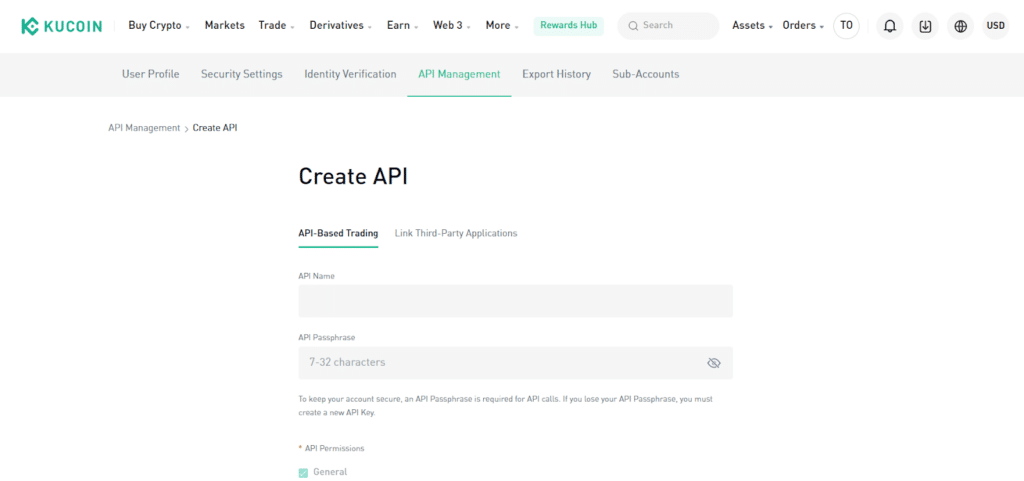The height and width of the screenshot is (481, 1024).
Task: Click the search magnifier icon
Action: point(633,26)
